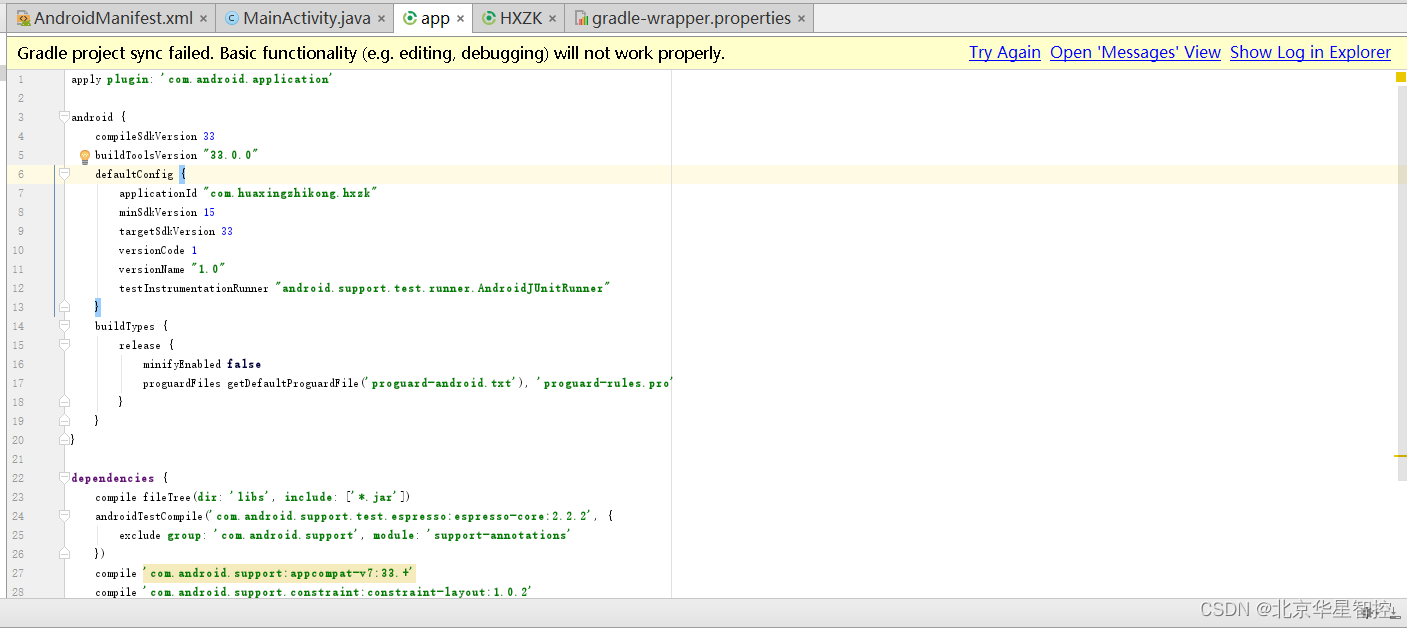Screen dimensions: 1407x628
Task: Click the error stripe marker on the right scrollbar
Action: click(x=1400, y=75)
